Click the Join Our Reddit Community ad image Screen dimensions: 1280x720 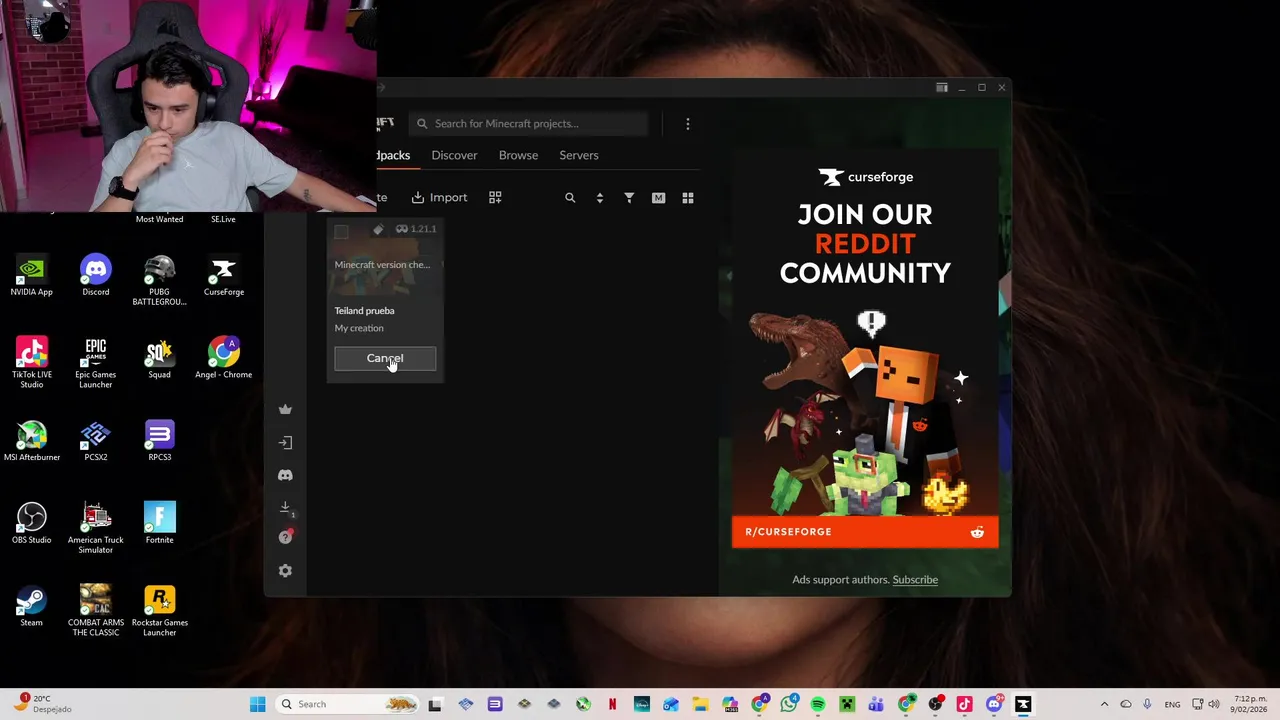tap(865, 350)
